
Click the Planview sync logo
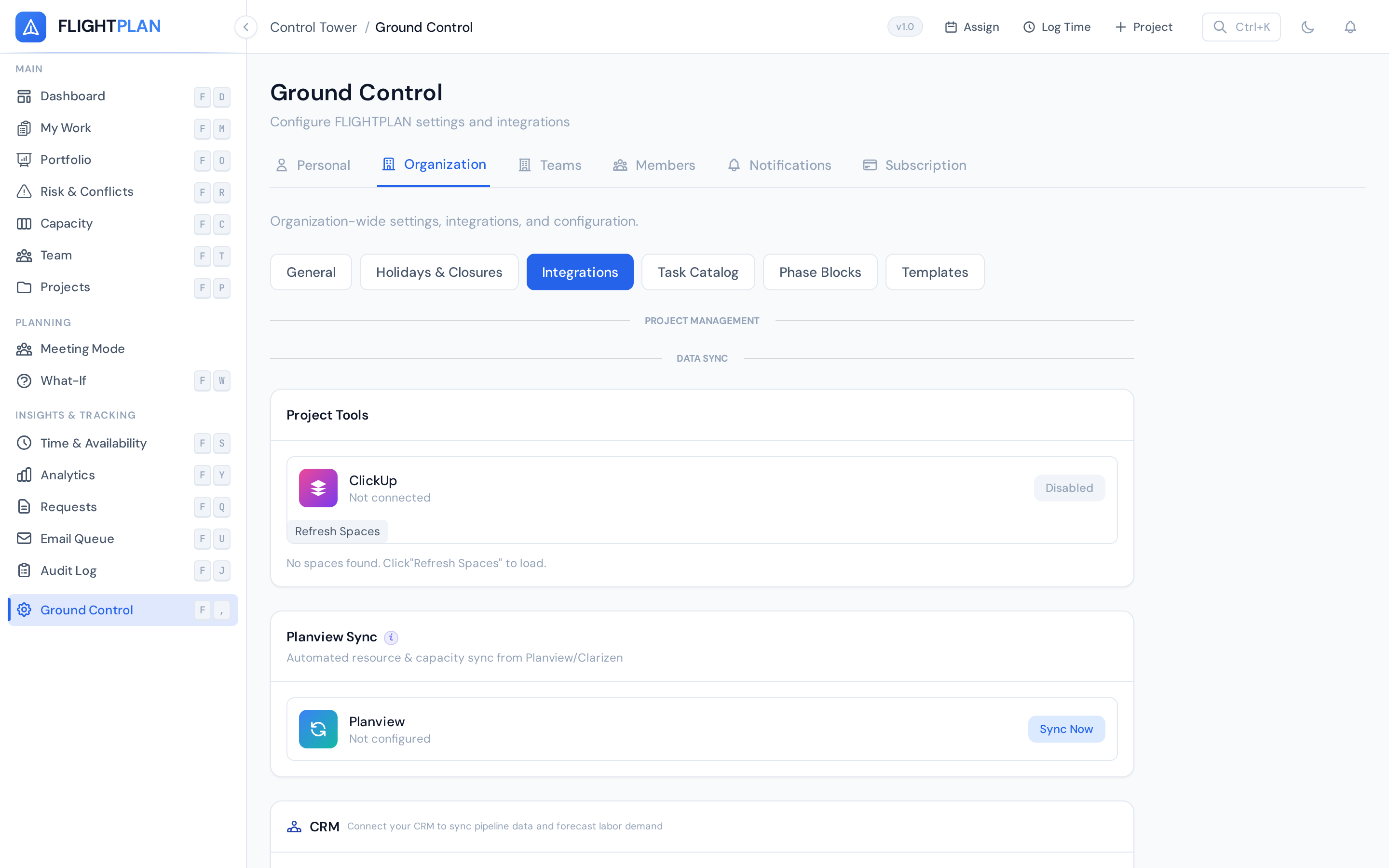tap(318, 729)
